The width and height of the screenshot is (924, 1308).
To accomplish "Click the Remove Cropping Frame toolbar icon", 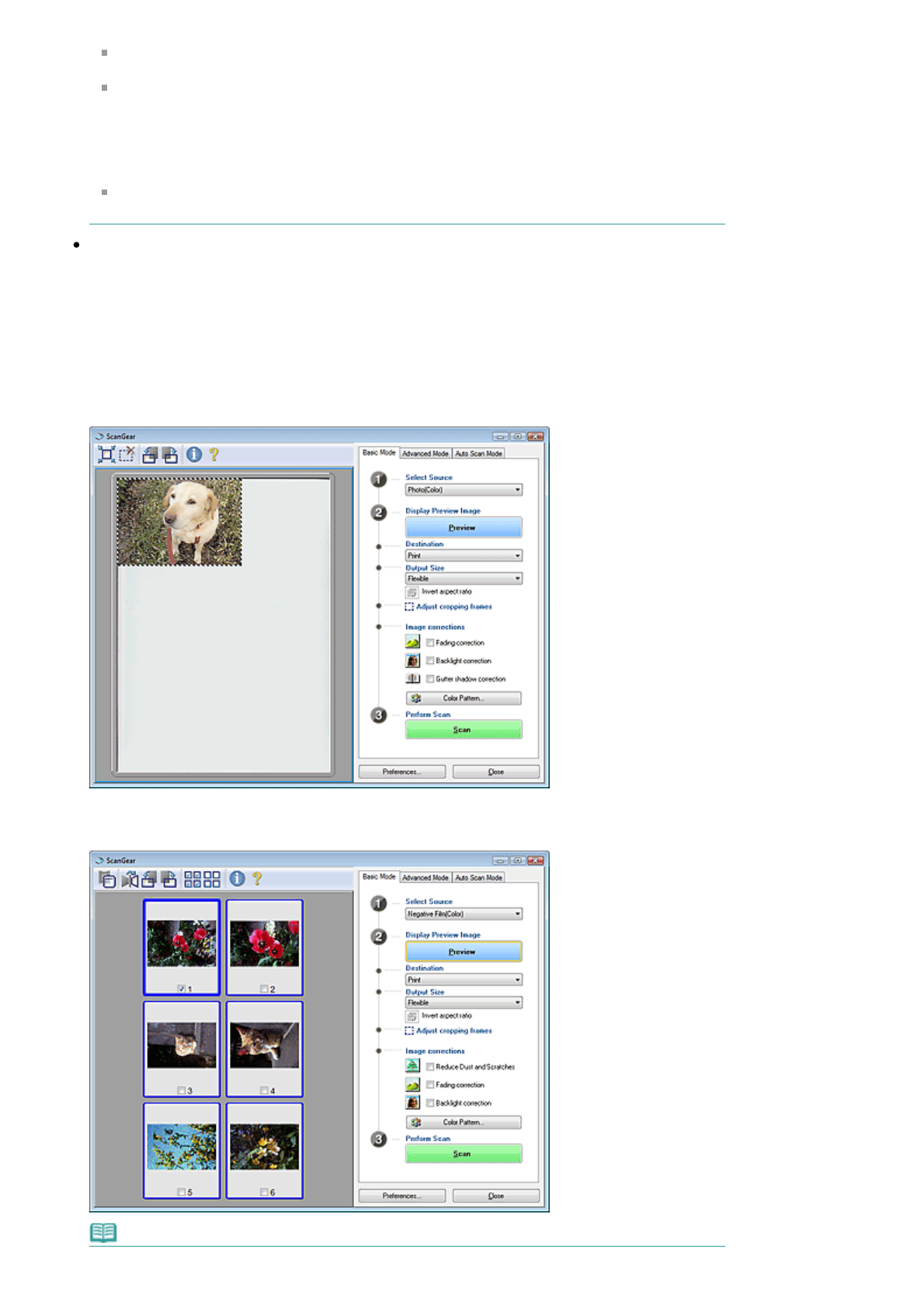I will (x=127, y=454).
